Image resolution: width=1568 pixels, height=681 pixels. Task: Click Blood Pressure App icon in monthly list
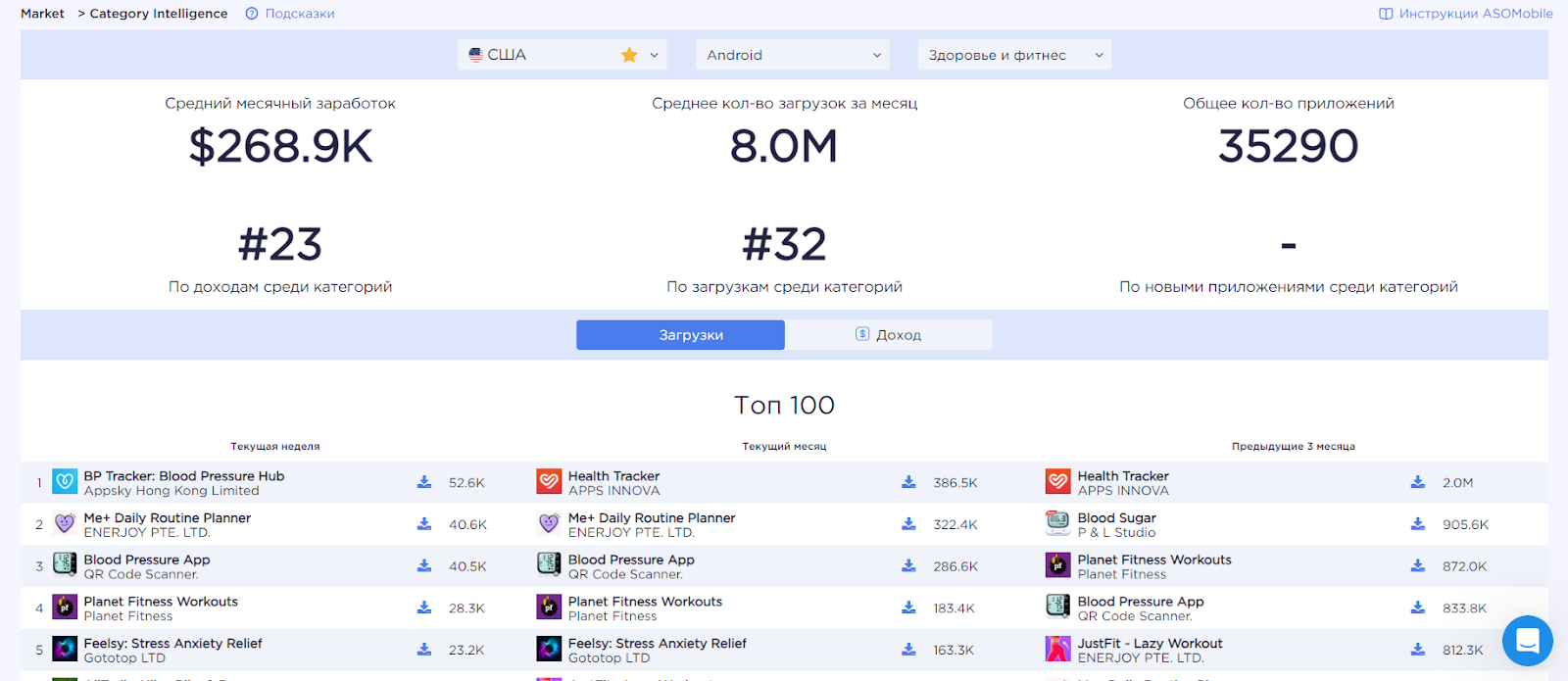pos(549,565)
